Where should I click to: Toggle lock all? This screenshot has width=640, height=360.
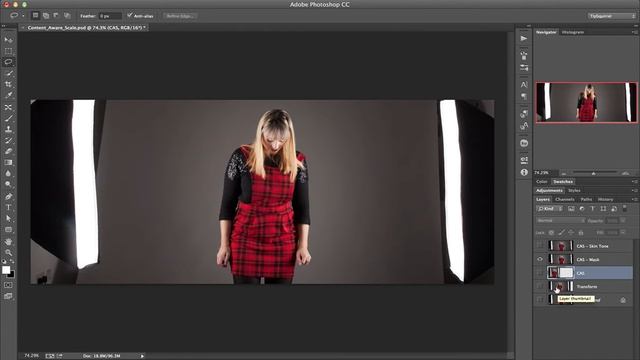(x=581, y=233)
